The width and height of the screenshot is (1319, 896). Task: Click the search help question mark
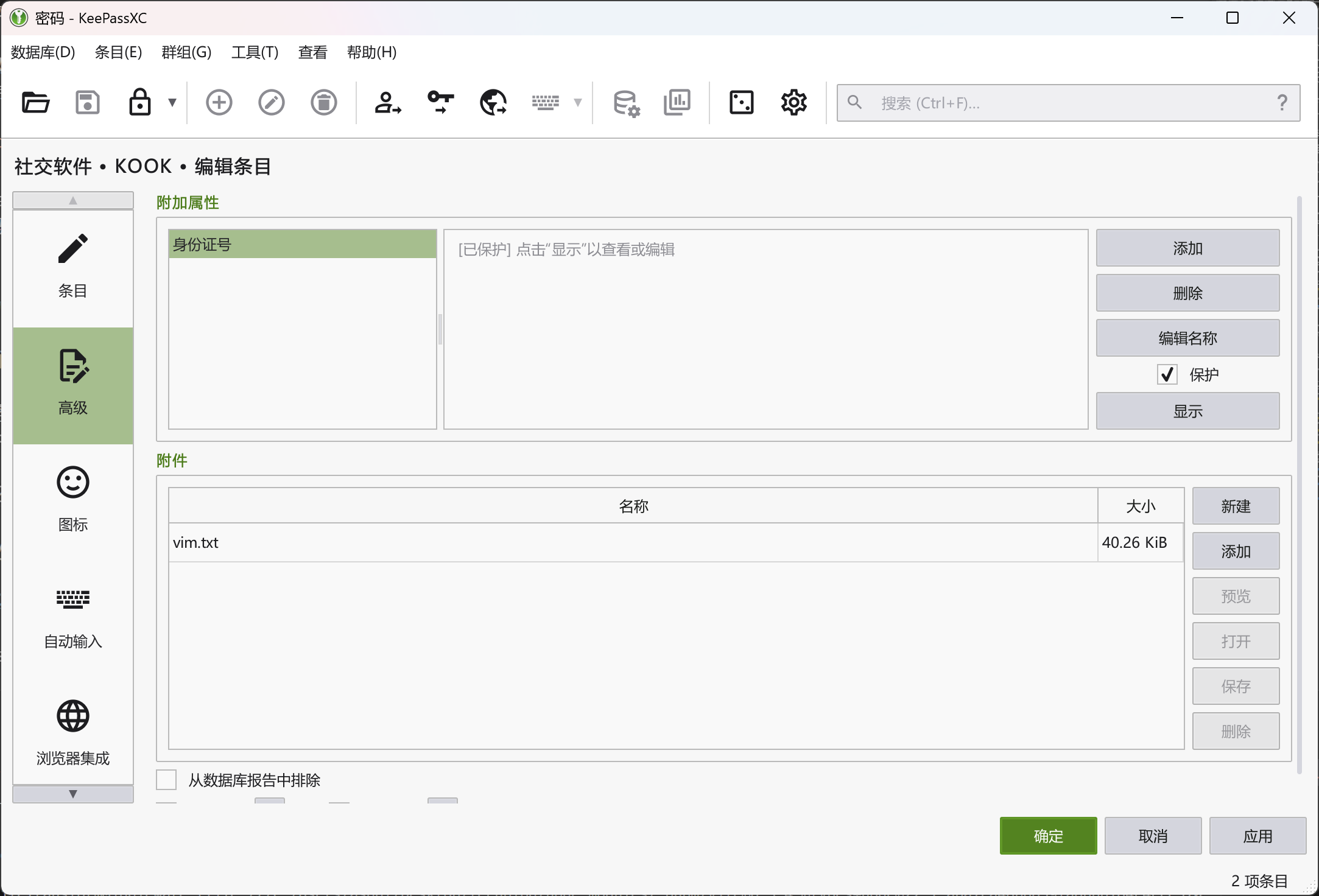[x=1282, y=102]
